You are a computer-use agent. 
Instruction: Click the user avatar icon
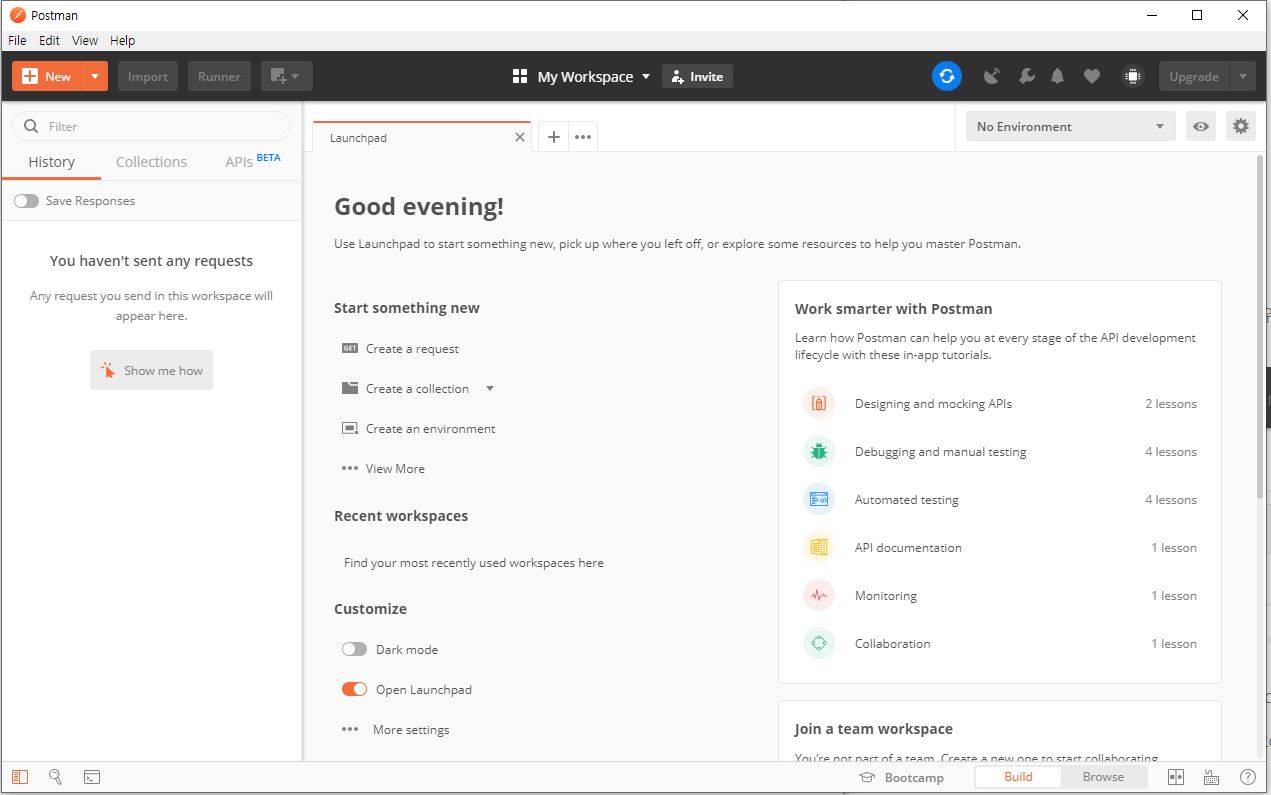(x=1132, y=76)
